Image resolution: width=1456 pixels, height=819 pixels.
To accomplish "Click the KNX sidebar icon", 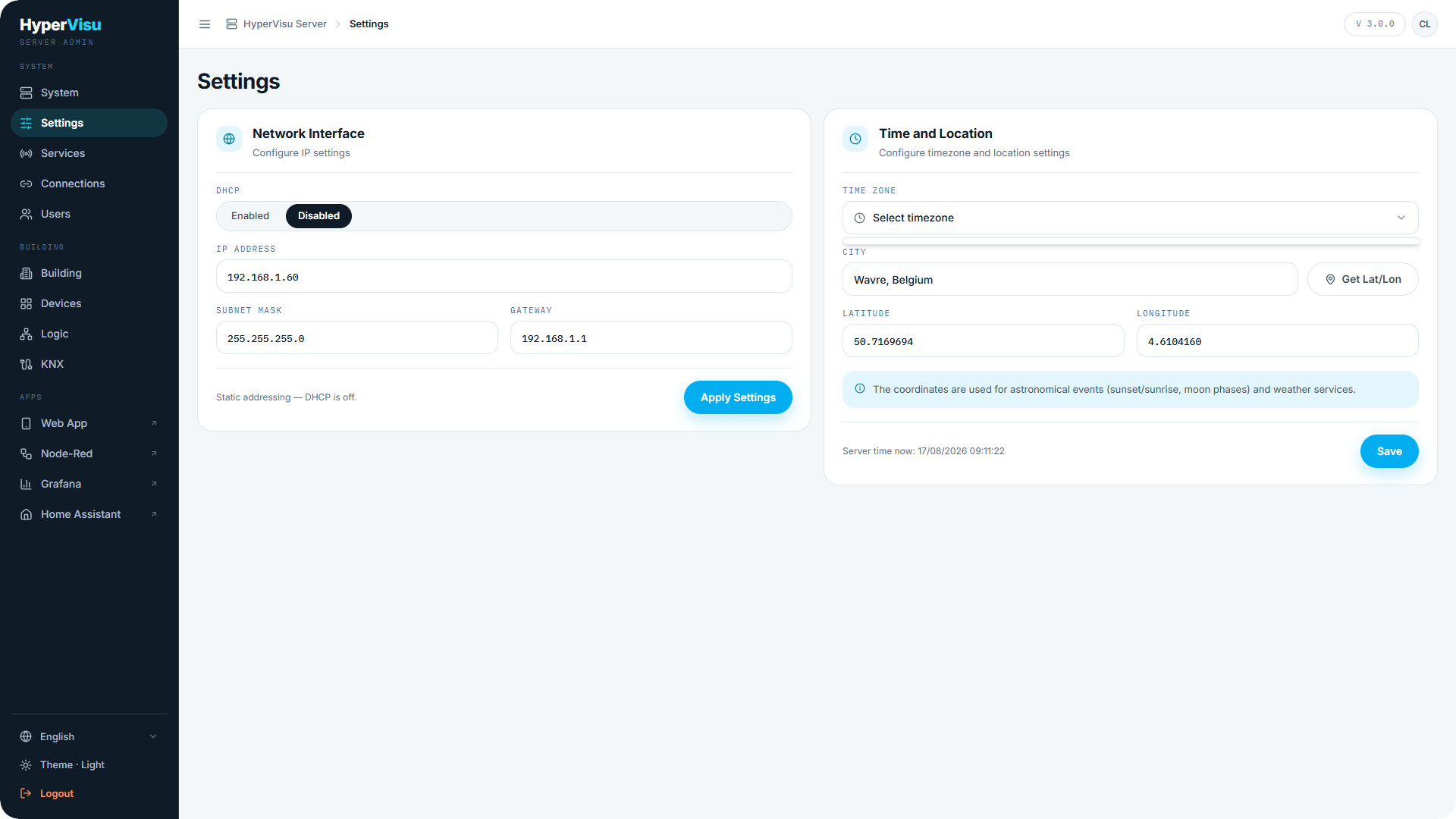I will click(x=26, y=364).
